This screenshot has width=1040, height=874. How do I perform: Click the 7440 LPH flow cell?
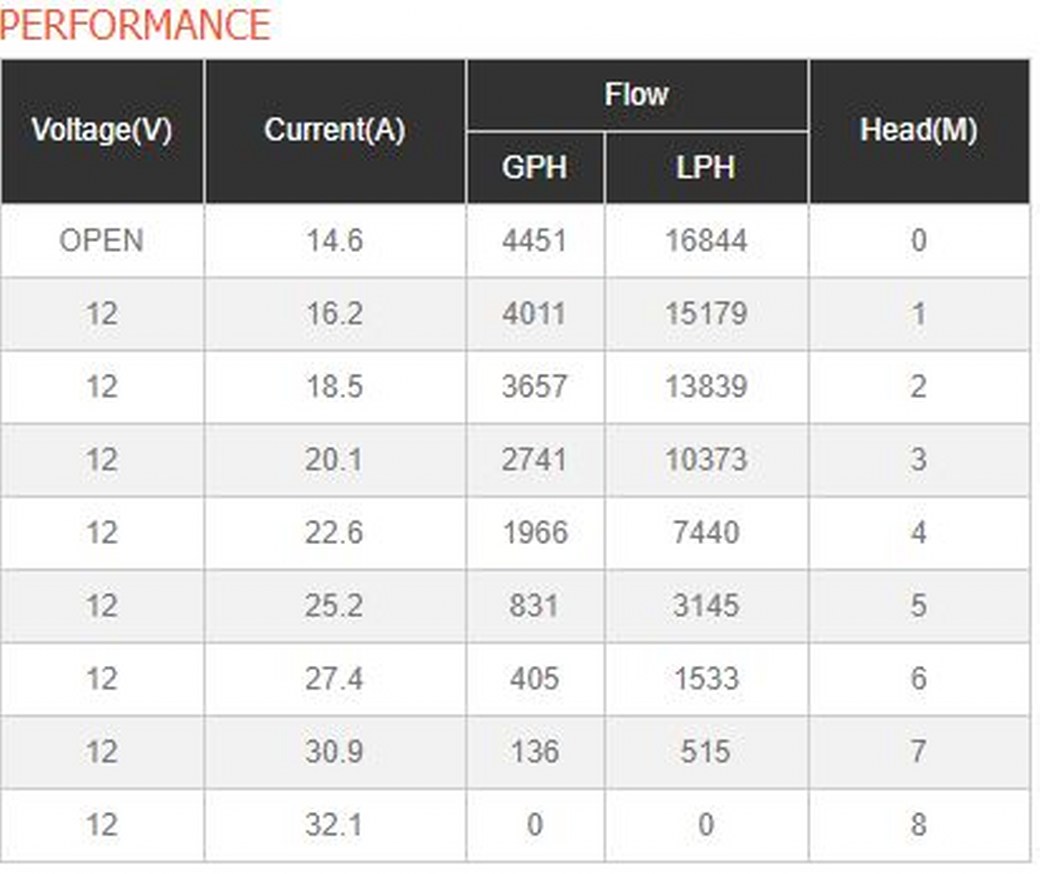click(x=706, y=533)
